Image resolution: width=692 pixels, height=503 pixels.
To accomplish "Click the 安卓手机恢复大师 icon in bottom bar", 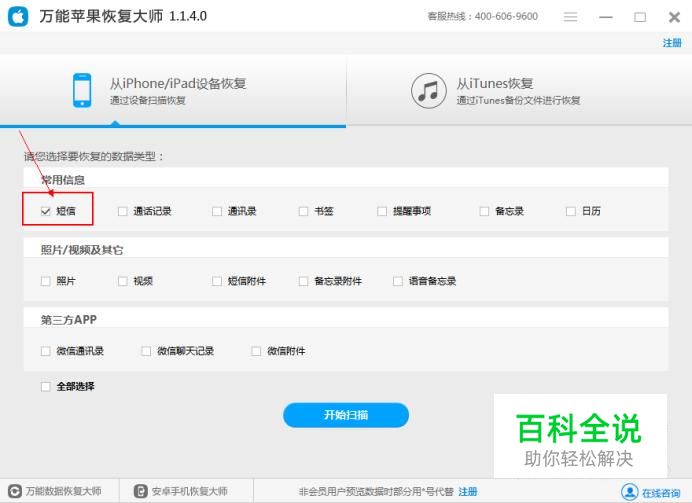I will (x=140, y=491).
